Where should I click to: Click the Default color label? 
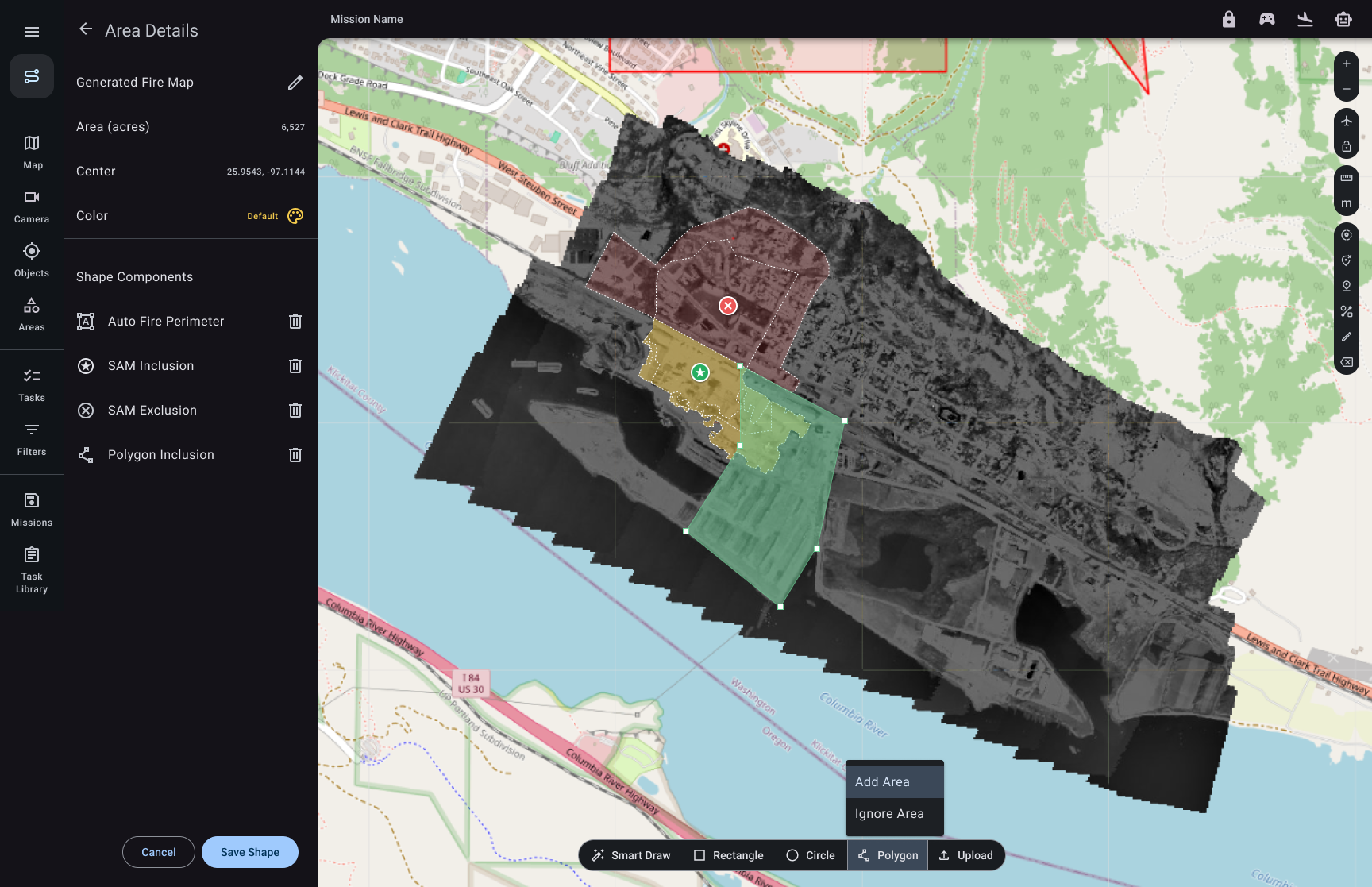tap(263, 216)
